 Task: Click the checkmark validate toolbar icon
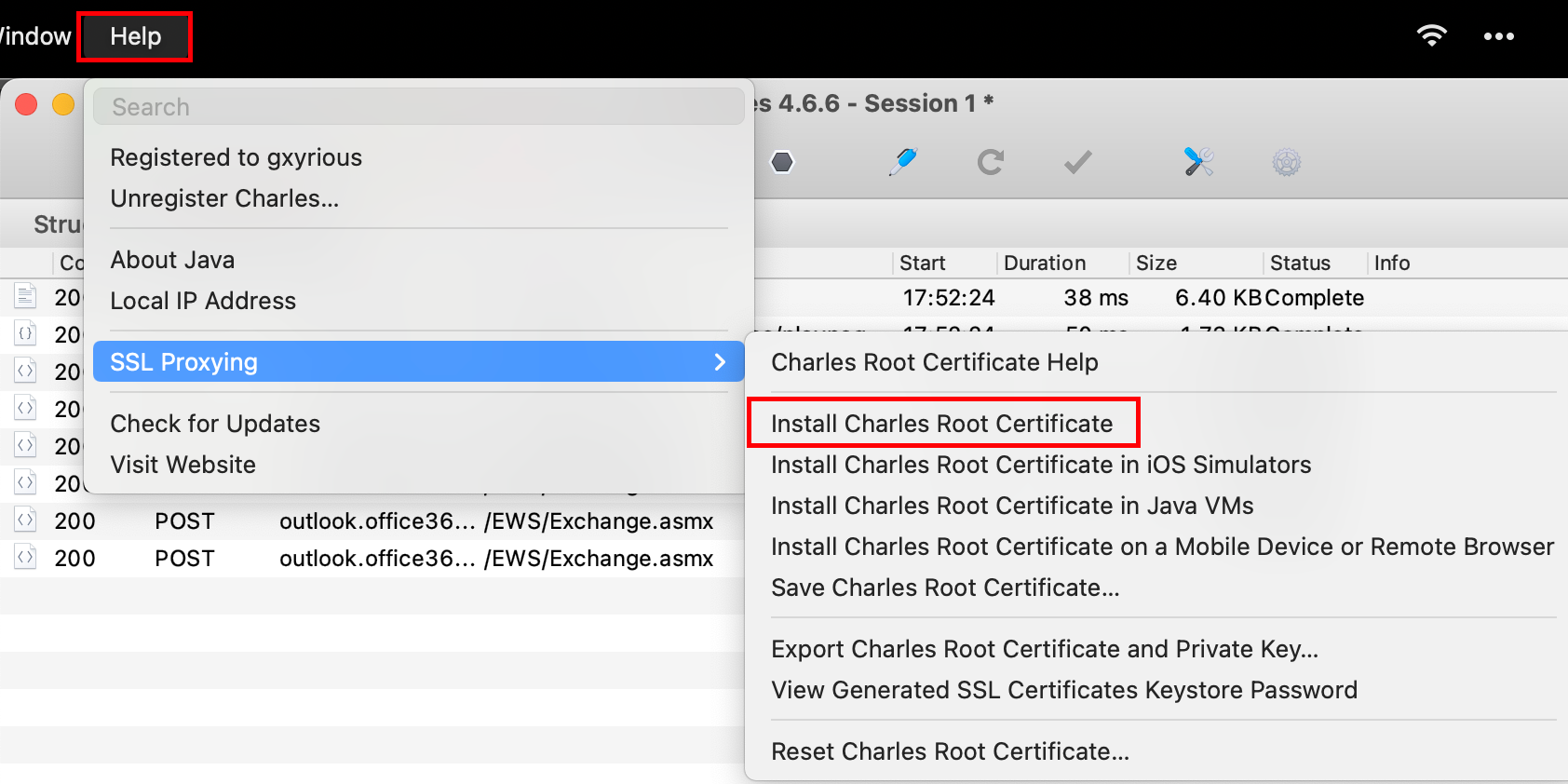pyautogui.click(x=1077, y=163)
